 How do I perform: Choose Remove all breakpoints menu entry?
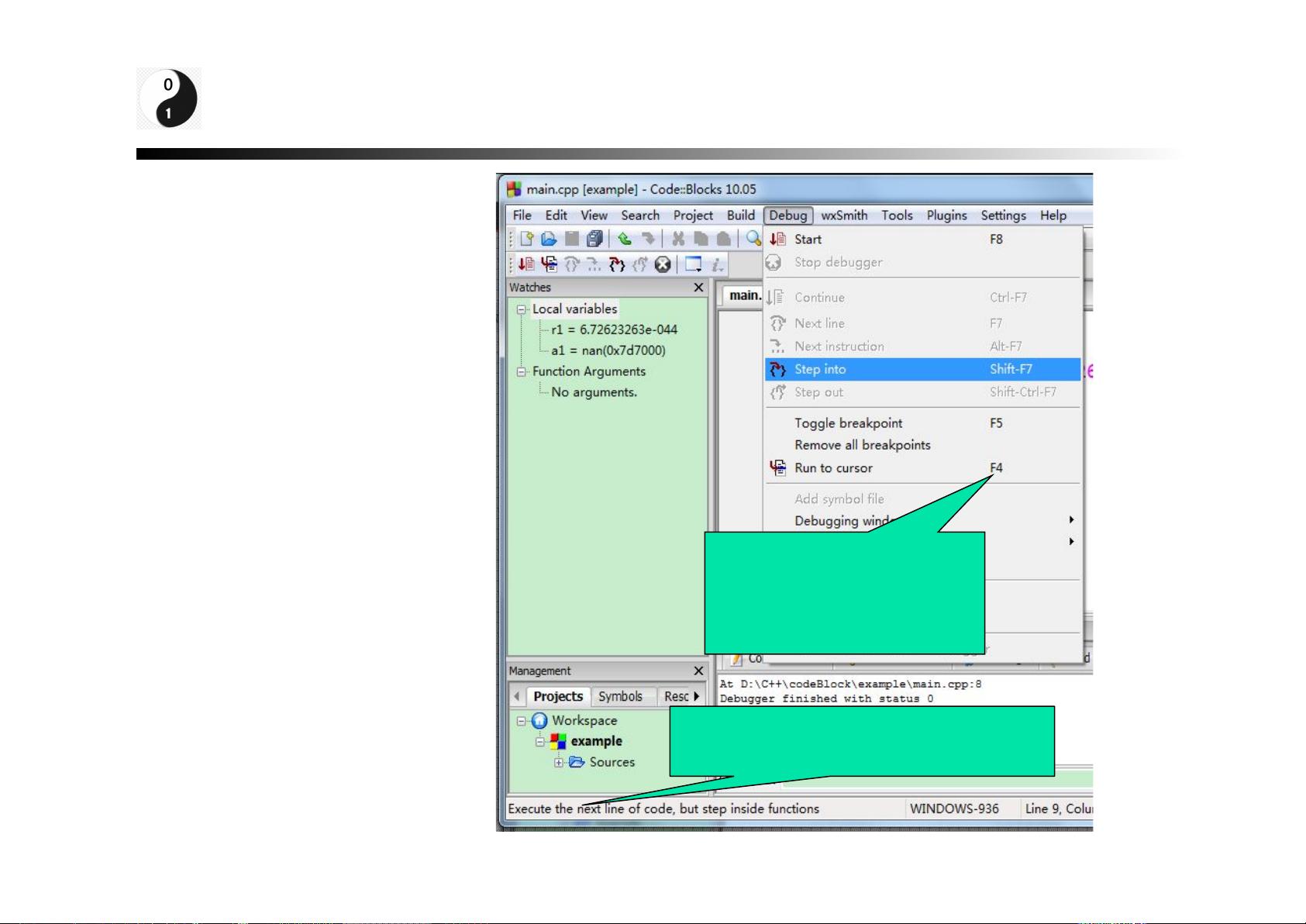pyautogui.click(x=922, y=445)
